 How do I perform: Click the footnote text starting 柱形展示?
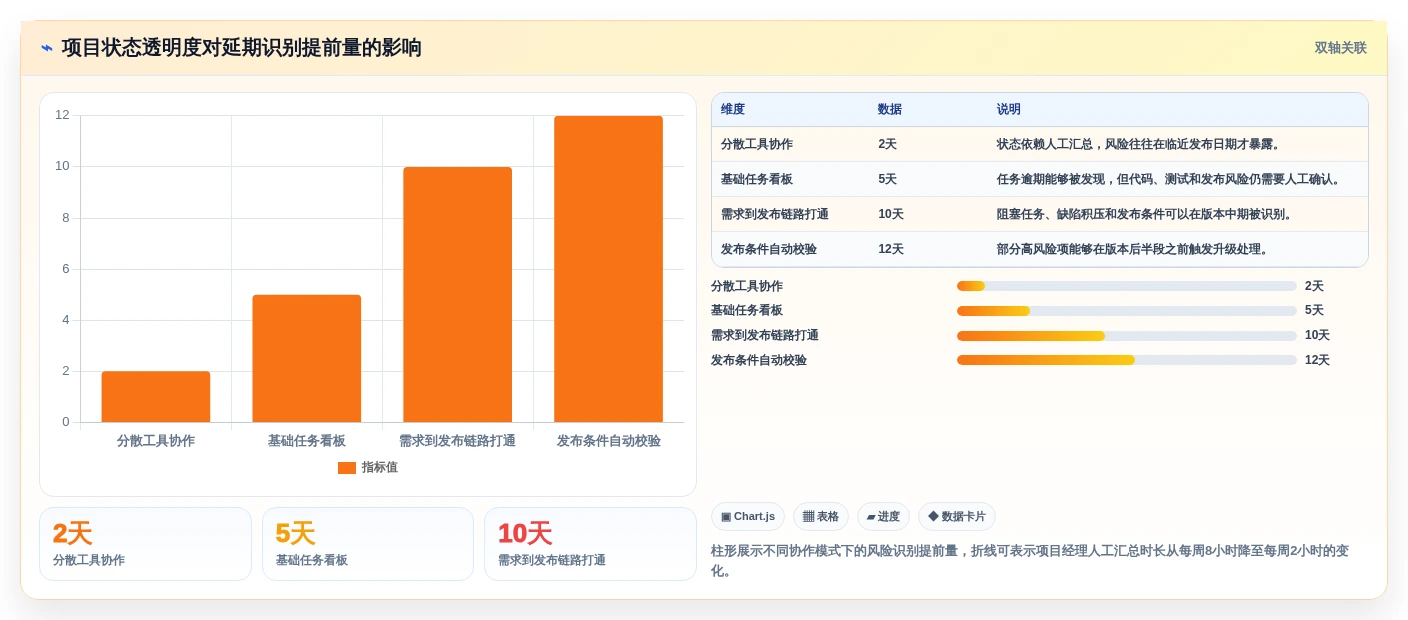point(1030,560)
